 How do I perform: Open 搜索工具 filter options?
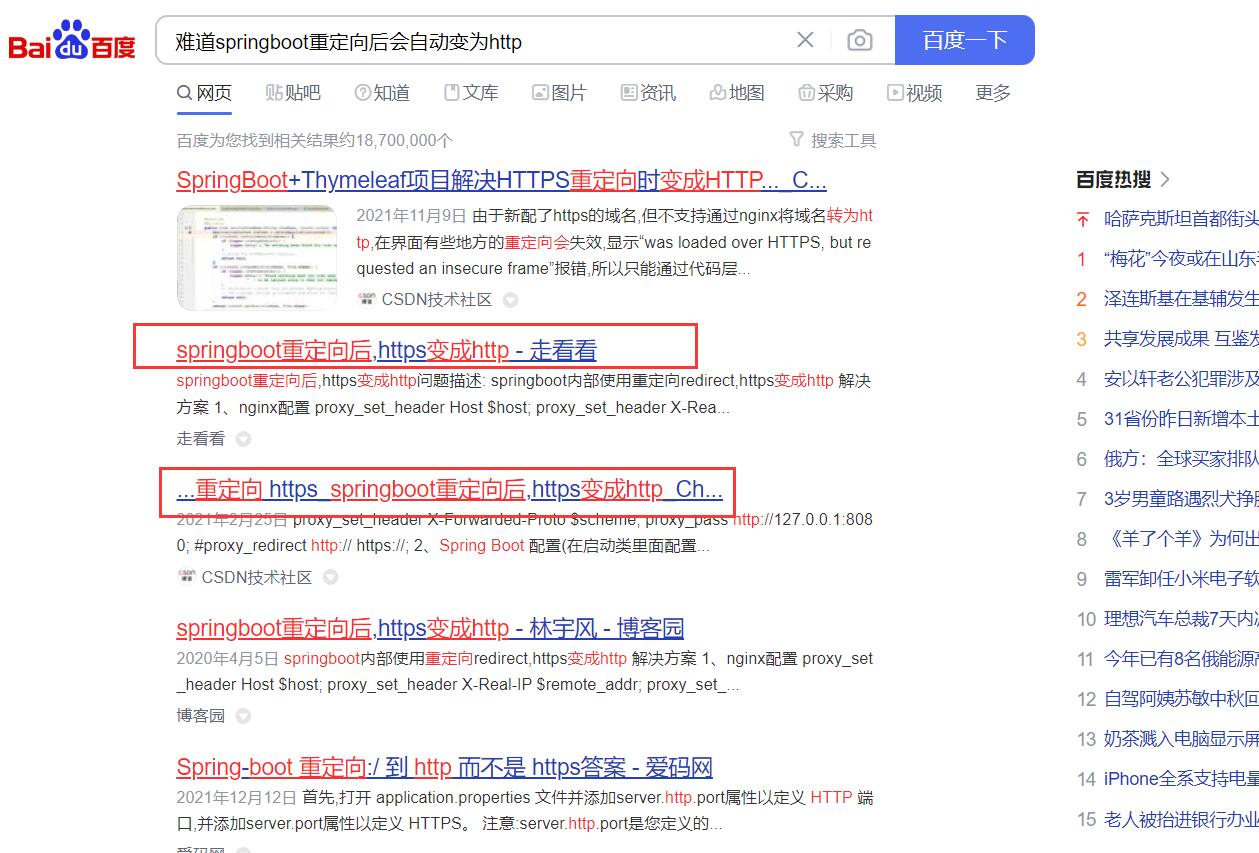(832, 140)
